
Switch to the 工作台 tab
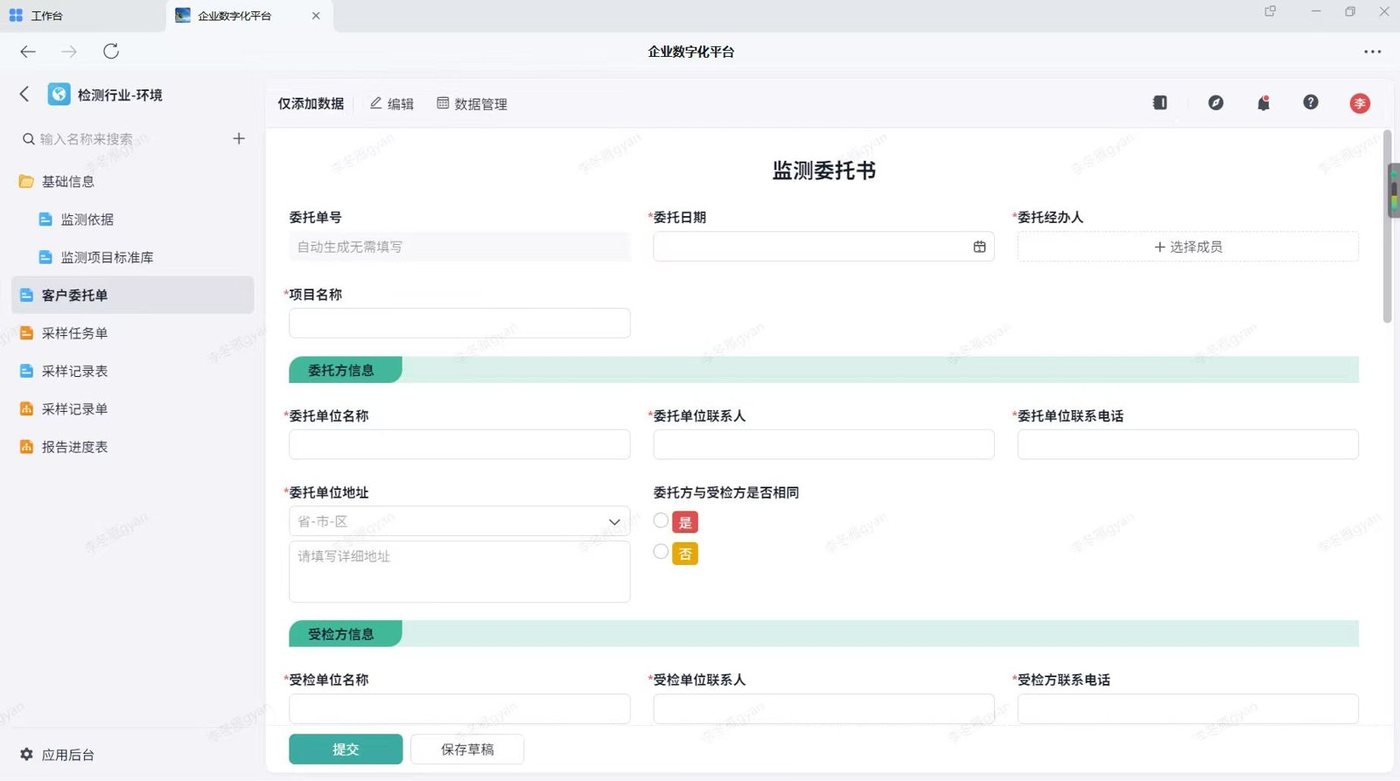(x=83, y=15)
